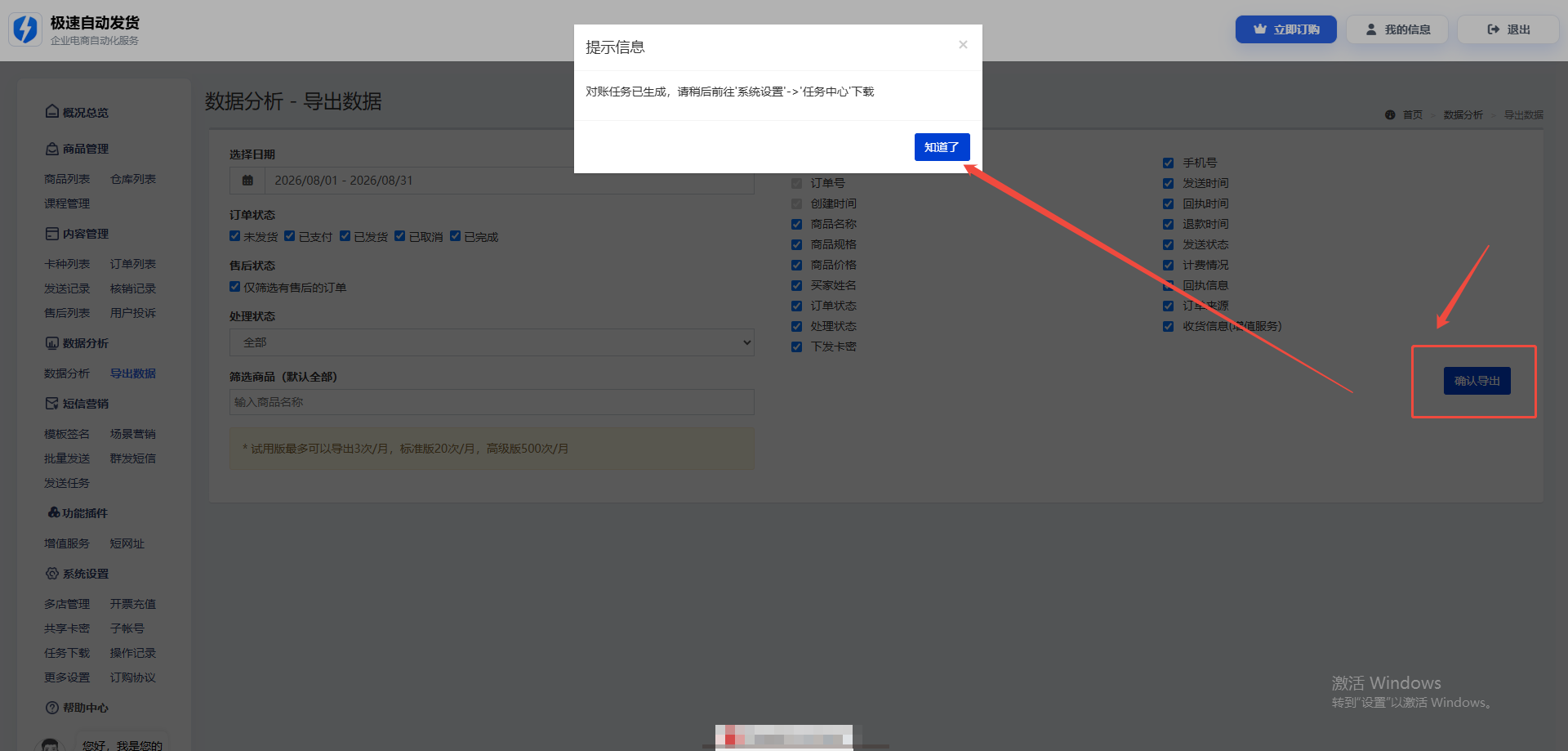This screenshot has height=751, width=1568.
Task: Click the 帮助中心 question mark icon
Action: (x=52, y=708)
